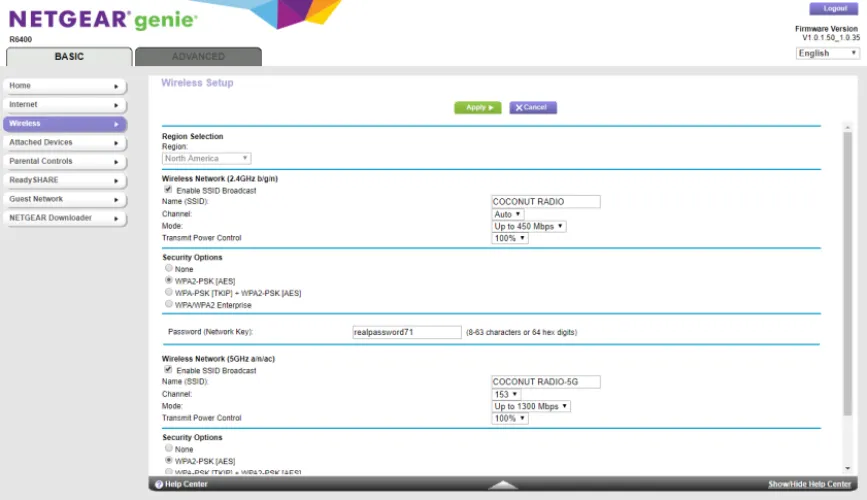Select the WPA/WPA2 Enterprise radio option
The width and height of the screenshot is (867, 500).
click(x=168, y=305)
